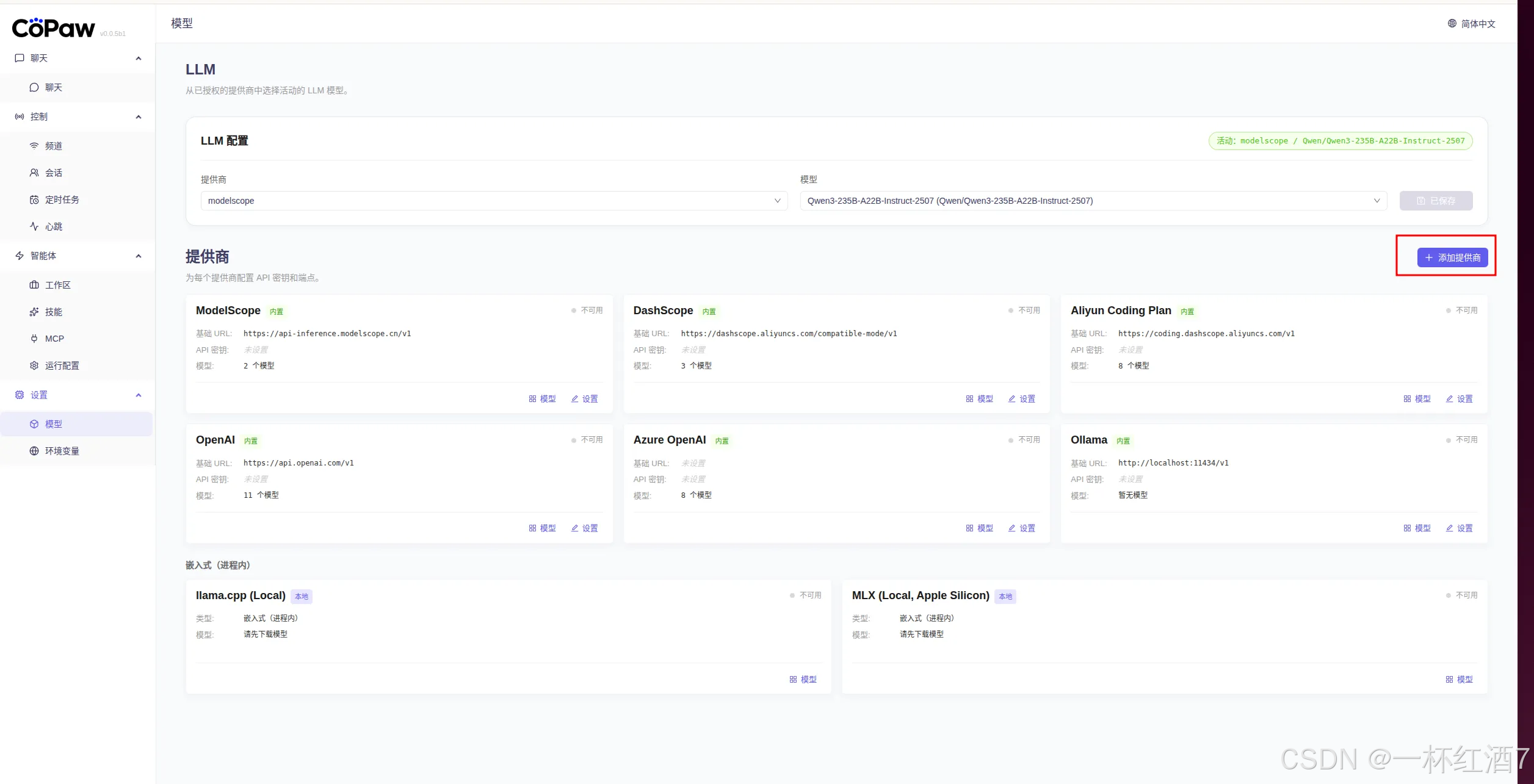
Task: Go to the 技能 skills page
Action: pos(53,312)
